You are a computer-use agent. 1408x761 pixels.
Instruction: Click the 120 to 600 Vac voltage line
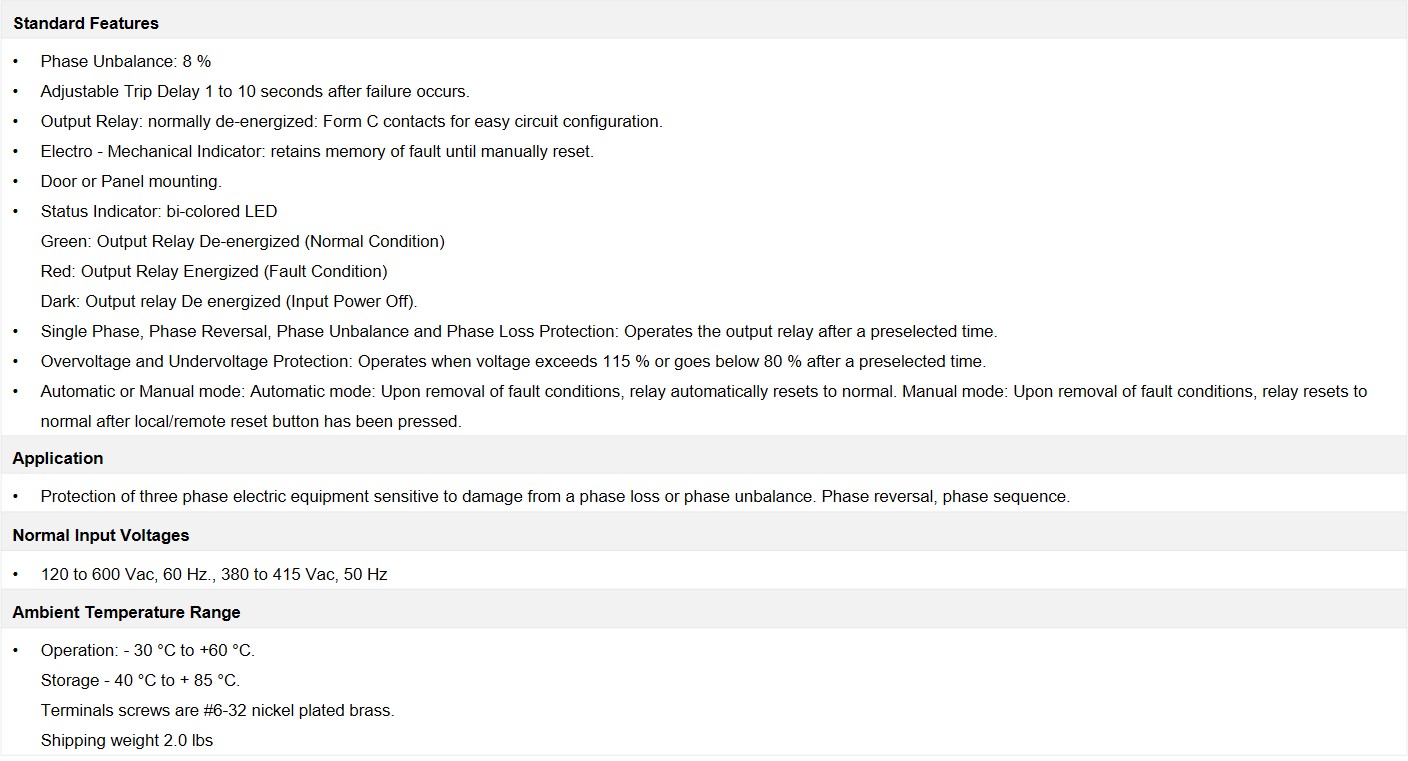(214, 574)
